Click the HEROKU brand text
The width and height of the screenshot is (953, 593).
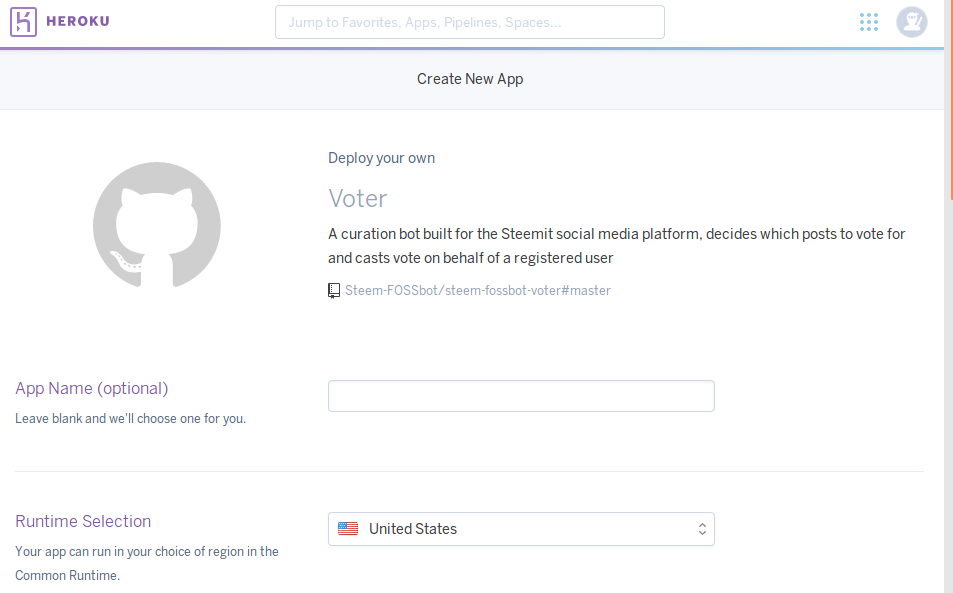(x=78, y=21)
